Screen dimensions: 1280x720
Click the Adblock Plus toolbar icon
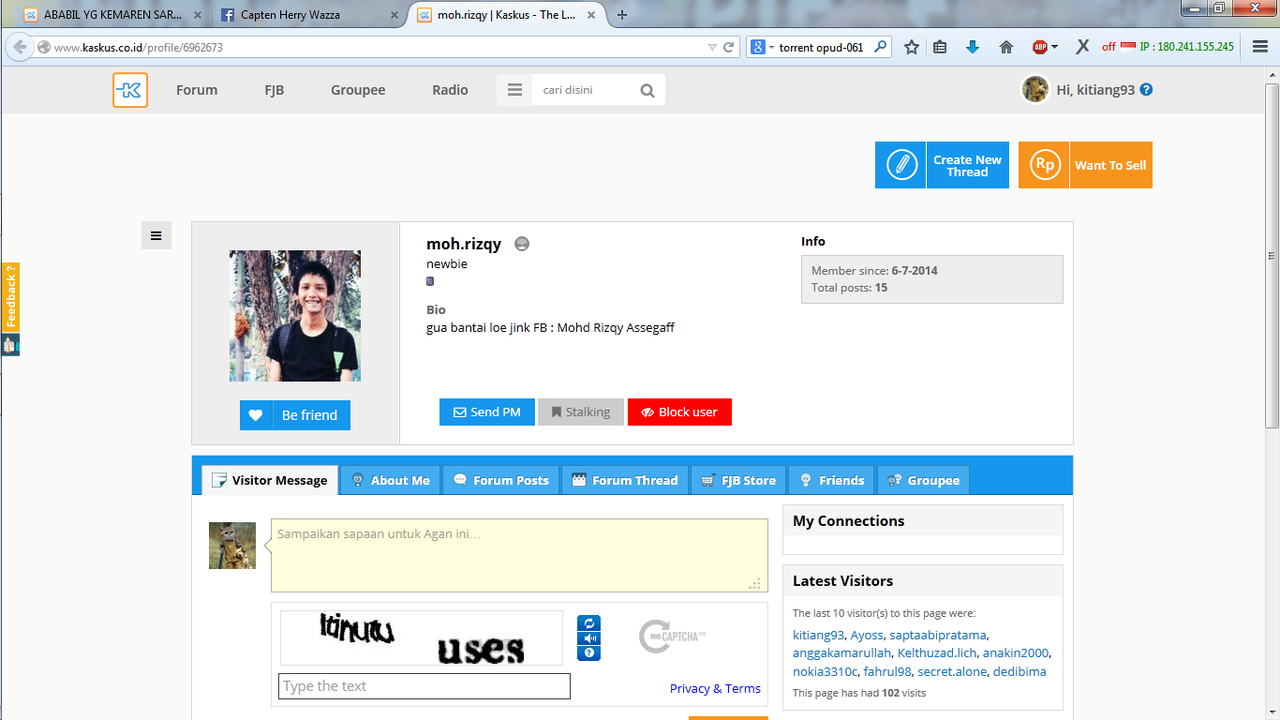click(1040, 47)
